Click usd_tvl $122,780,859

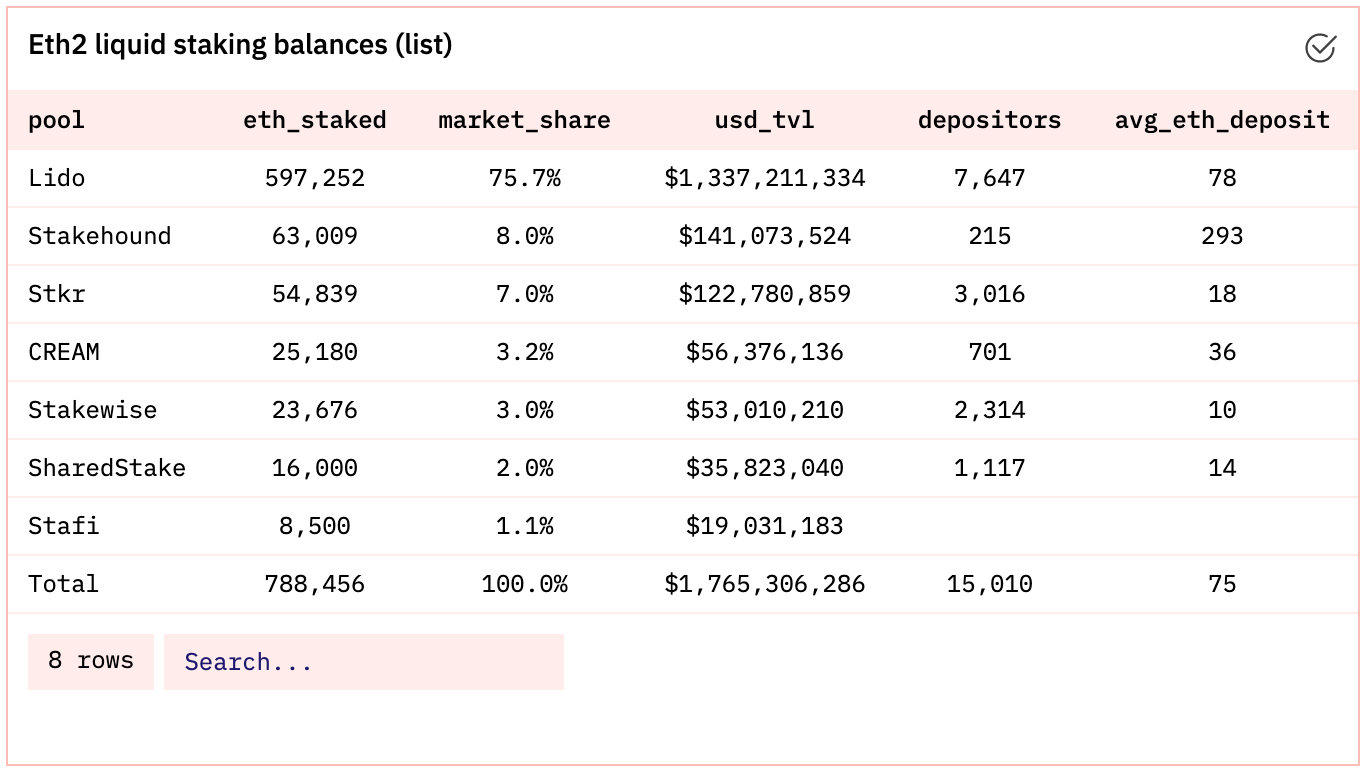(x=765, y=294)
